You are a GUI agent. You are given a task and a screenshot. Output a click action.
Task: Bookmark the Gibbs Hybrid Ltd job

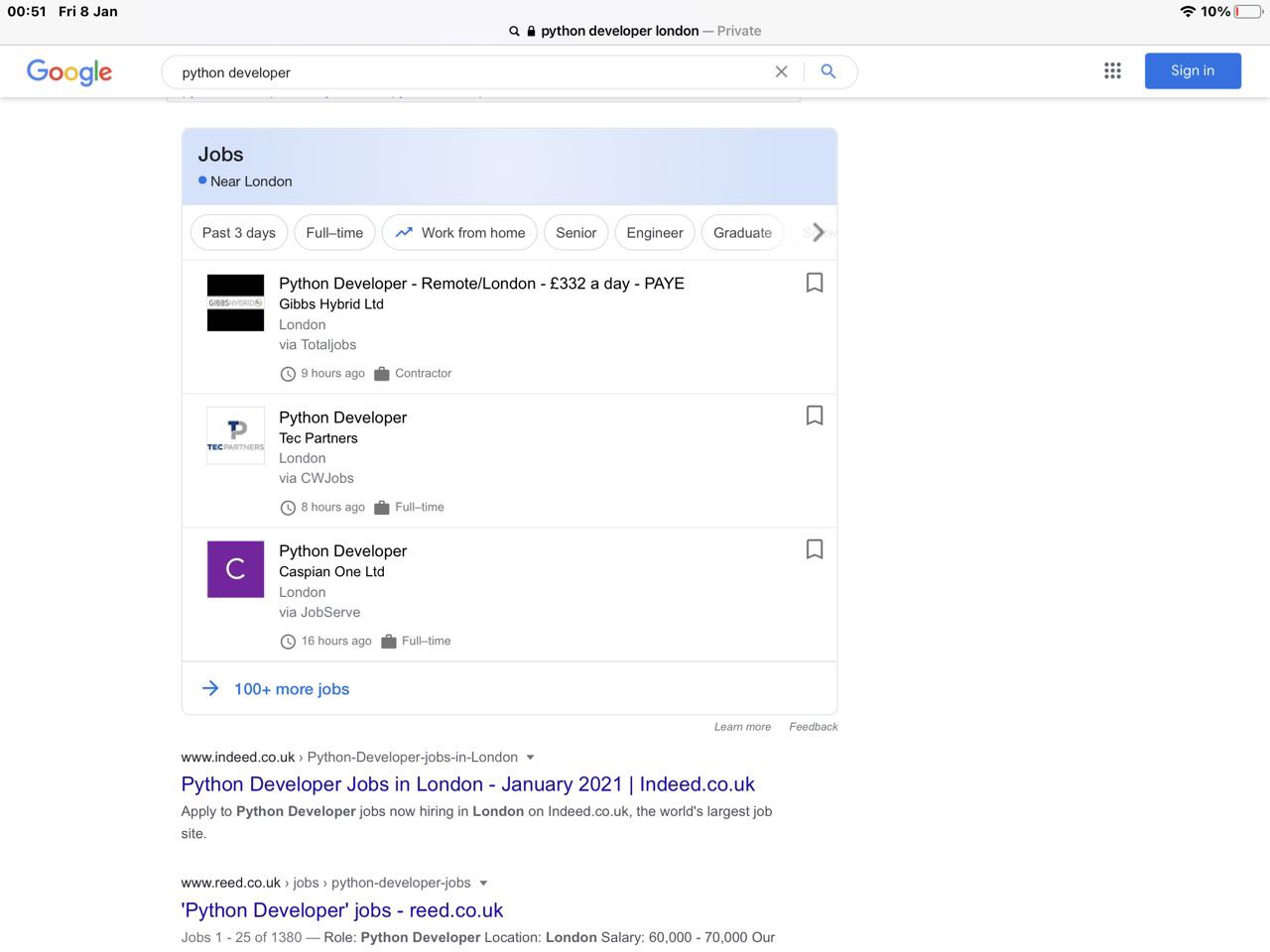[815, 283]
